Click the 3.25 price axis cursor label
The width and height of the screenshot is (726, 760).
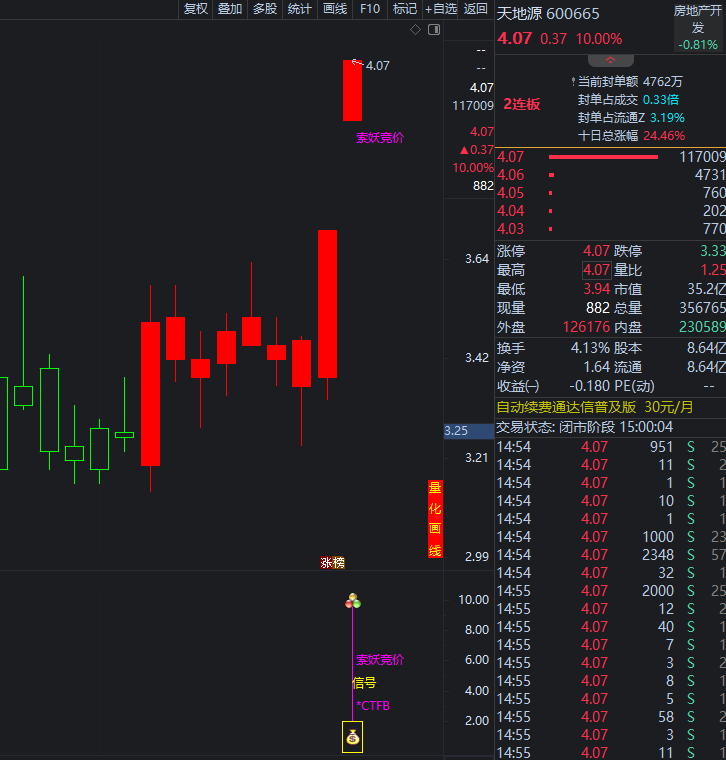pyautogui.click(x=468, y=431)
